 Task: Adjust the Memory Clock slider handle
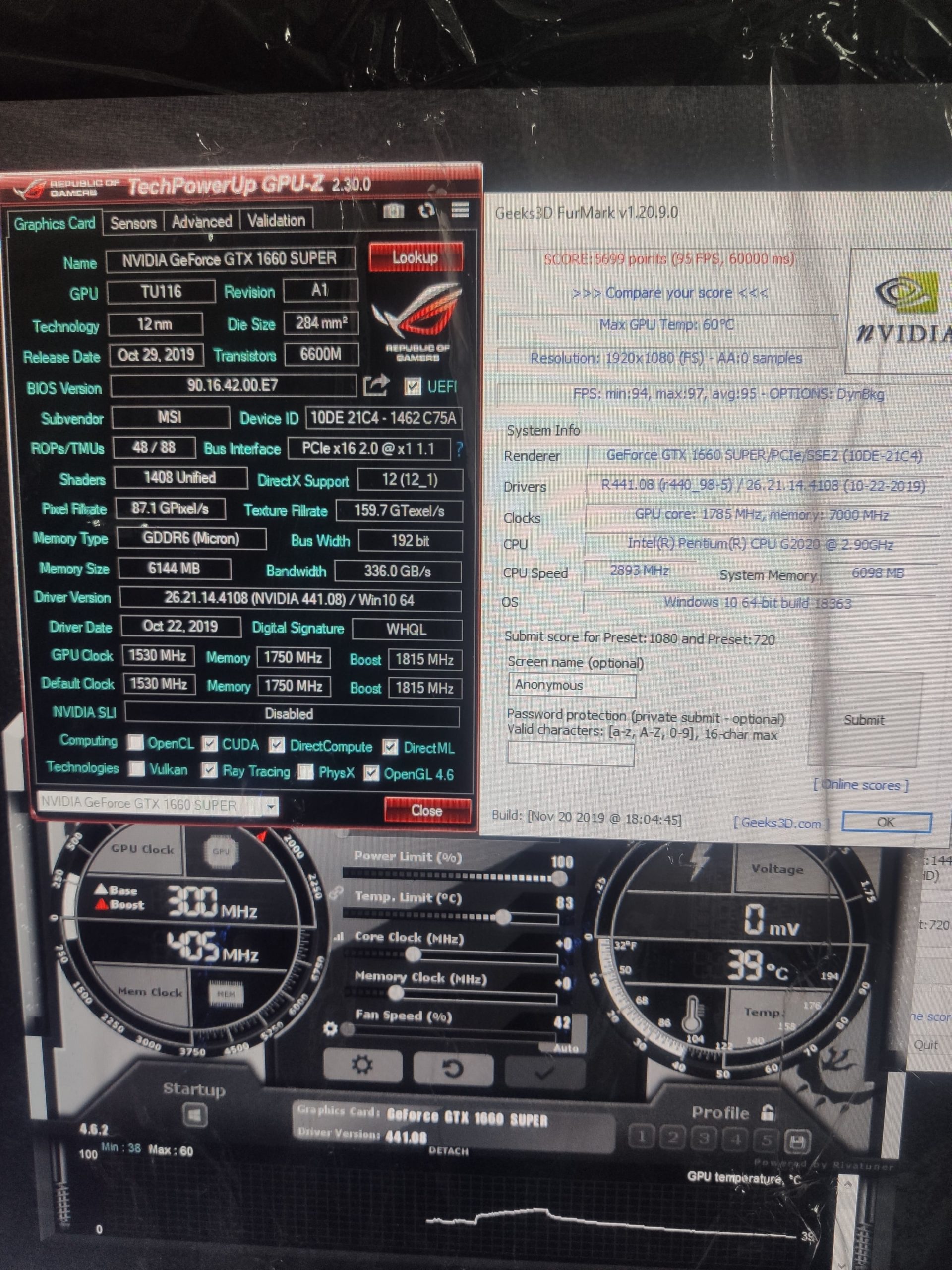tap(395, 992)
